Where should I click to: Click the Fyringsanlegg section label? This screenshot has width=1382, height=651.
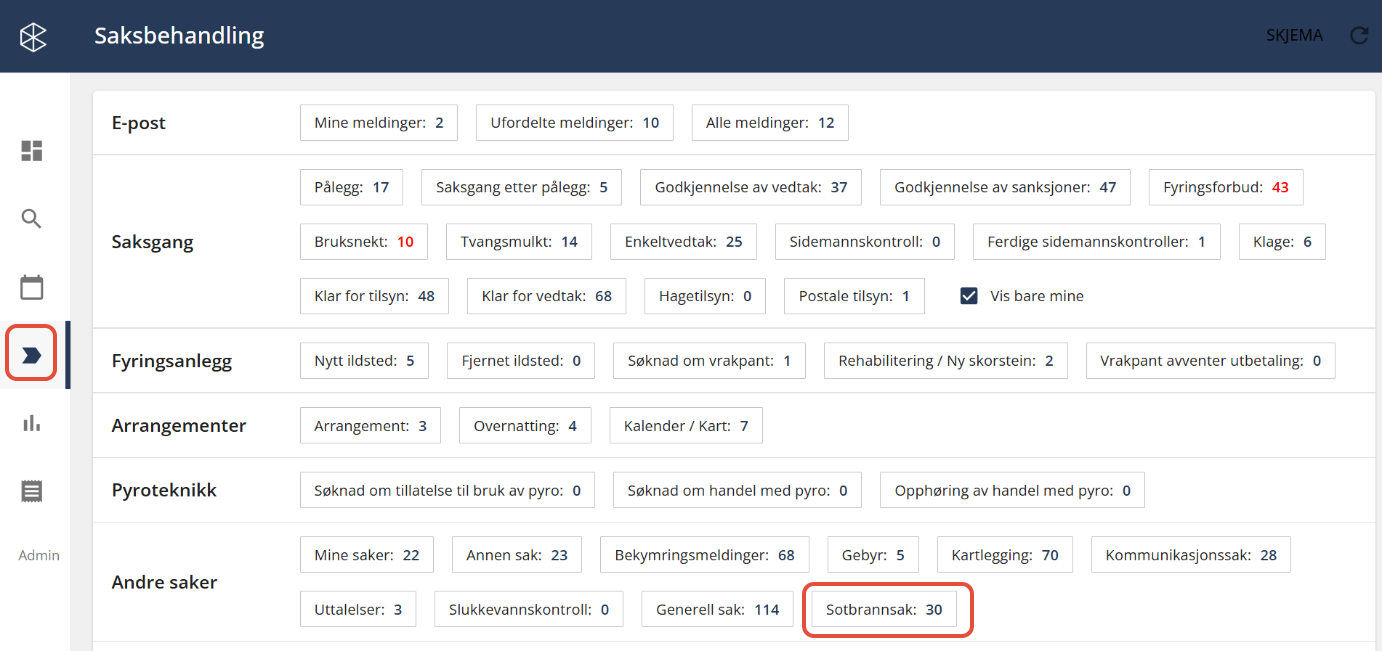[x=172, y=361]
